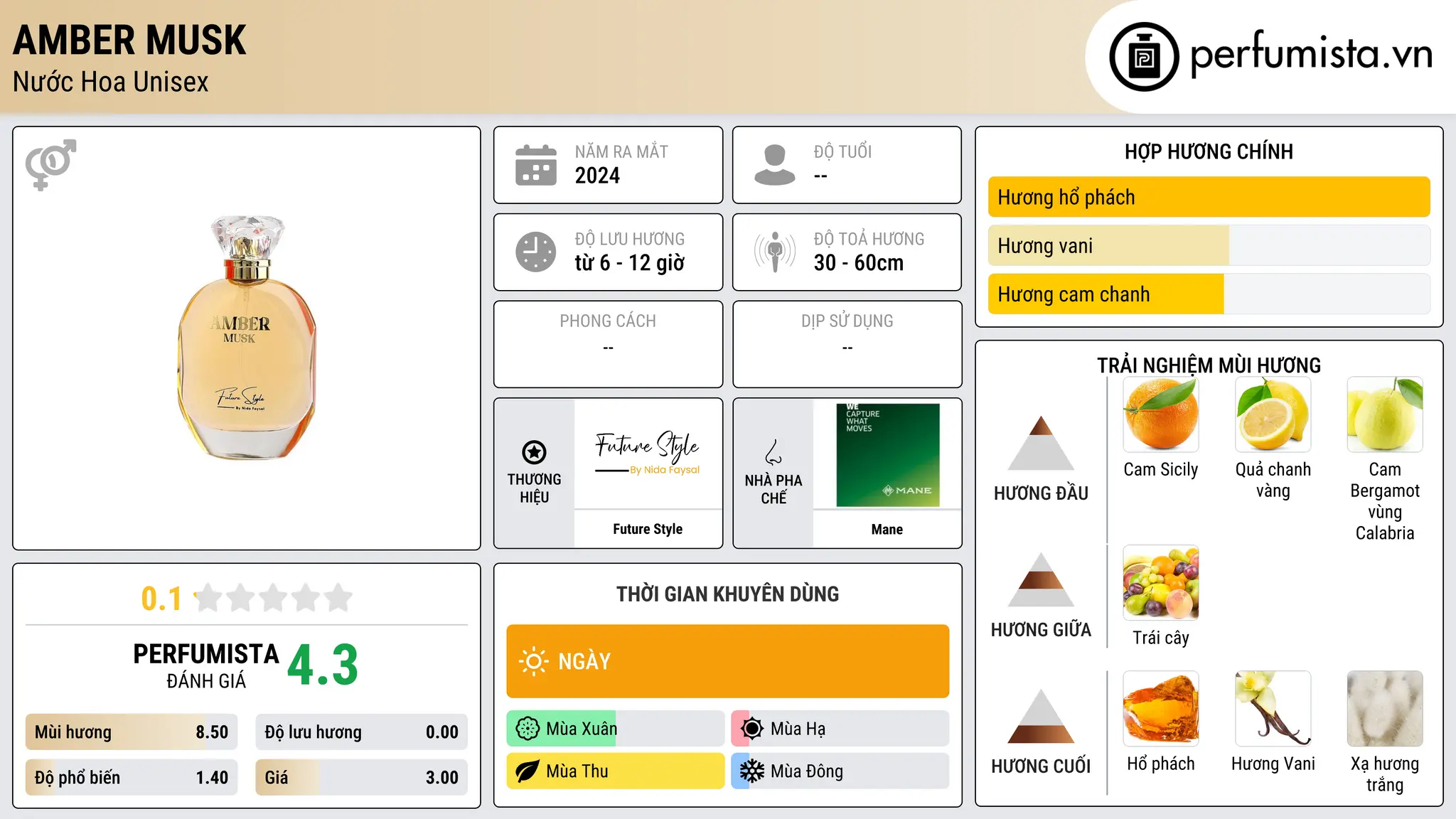Click the snowflake icon for Mùa Đông
This screenshot has width=1456, height=819.
pyautogui.click(x=752, y=771)
